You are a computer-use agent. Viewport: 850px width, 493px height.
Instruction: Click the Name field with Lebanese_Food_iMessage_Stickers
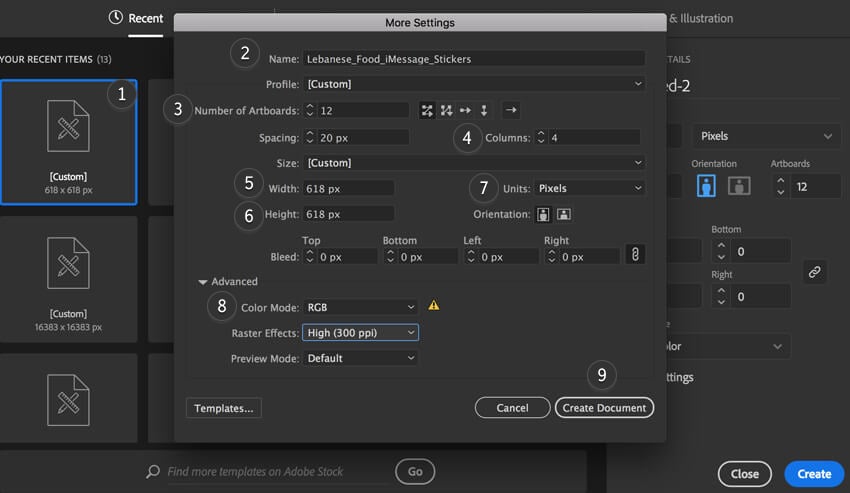coord(474,59)
